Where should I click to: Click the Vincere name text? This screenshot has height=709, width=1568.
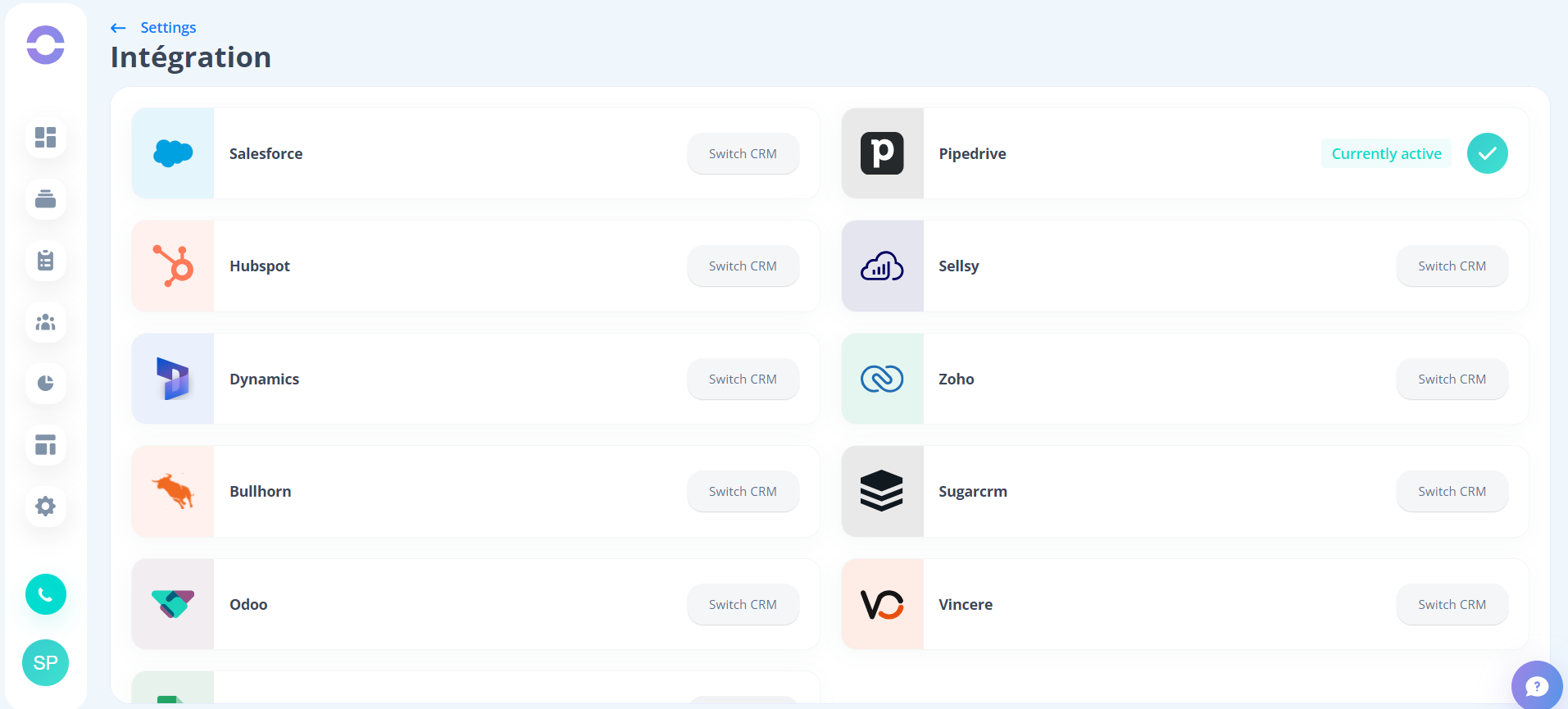966,604
